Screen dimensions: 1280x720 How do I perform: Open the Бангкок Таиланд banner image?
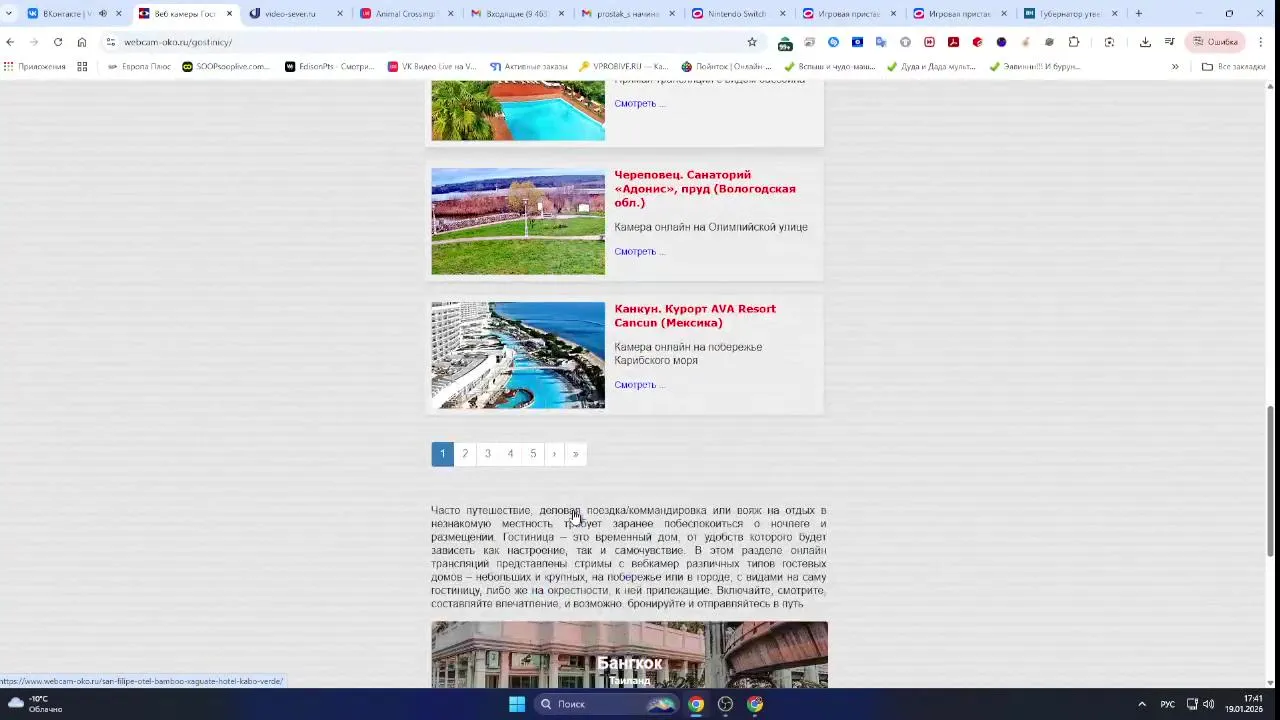[629, 655]
